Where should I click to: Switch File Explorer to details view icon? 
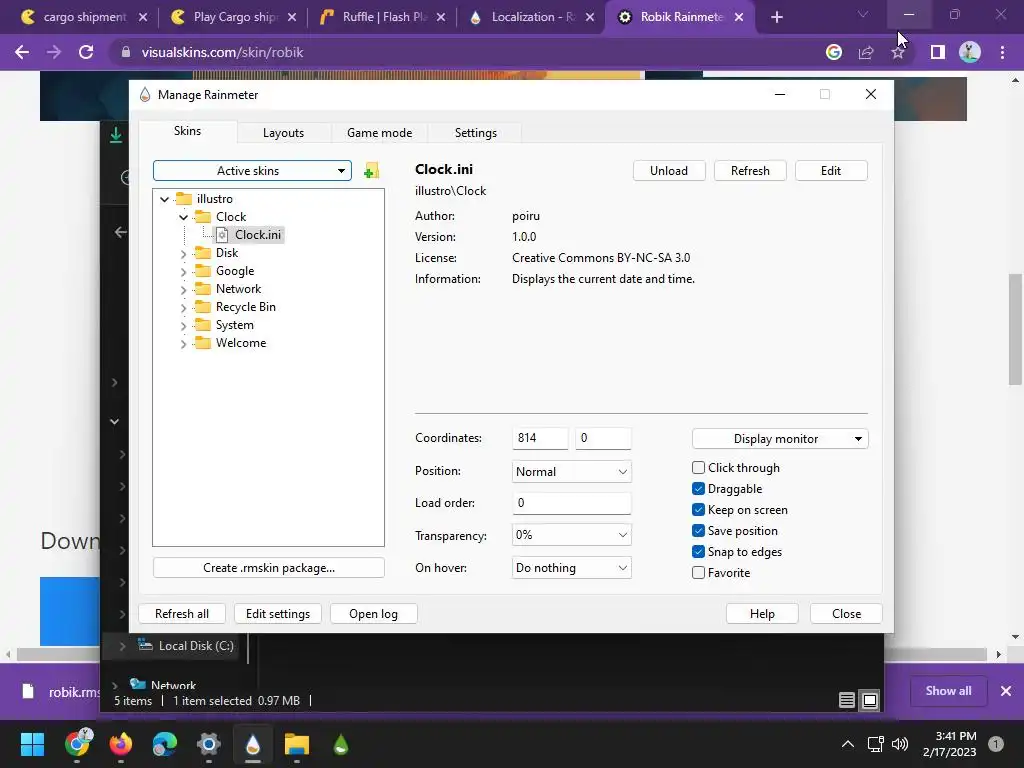click(x=847, y=700)
